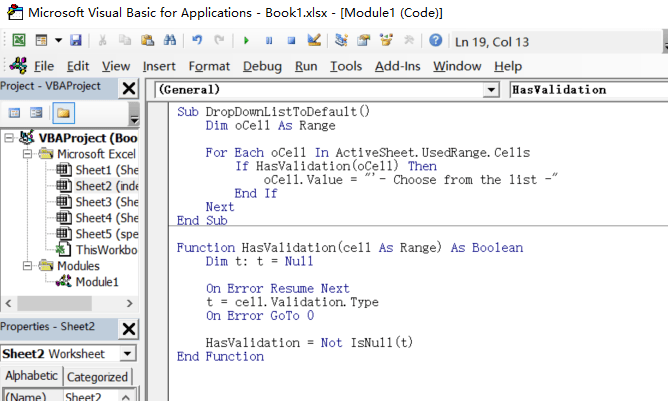Click the Copy icon in toolbar

pyautogui.click(x=125, y=40)
